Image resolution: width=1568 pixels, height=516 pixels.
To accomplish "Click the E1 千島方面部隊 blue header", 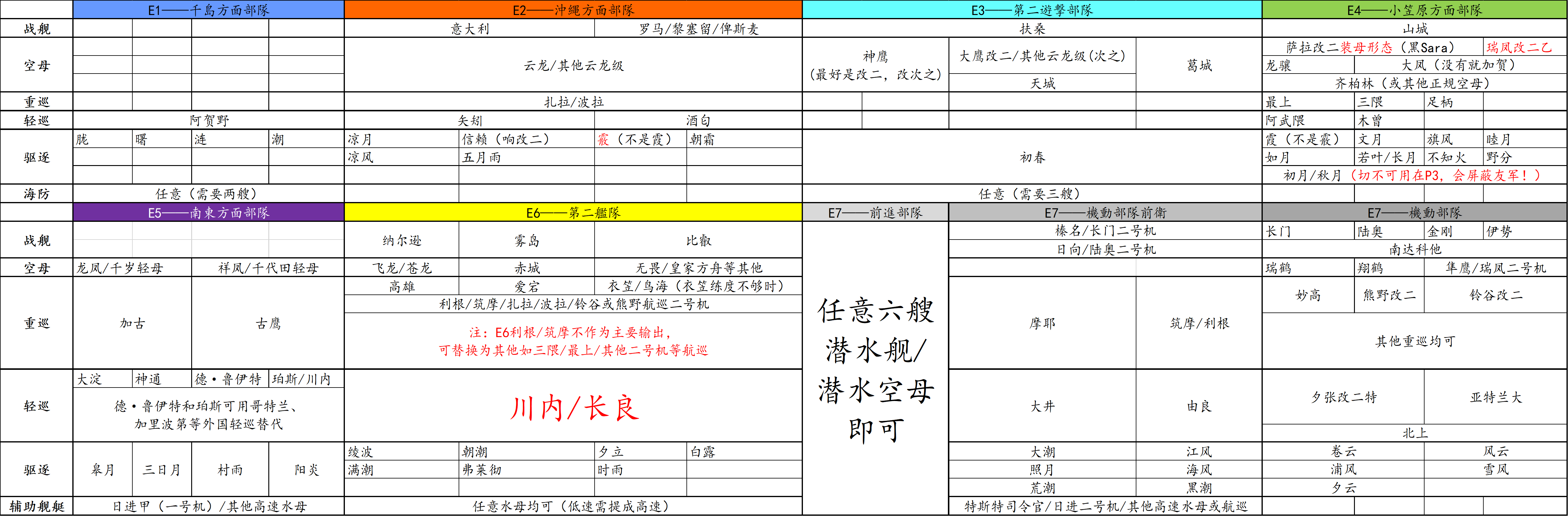I will tap(208, 10).
